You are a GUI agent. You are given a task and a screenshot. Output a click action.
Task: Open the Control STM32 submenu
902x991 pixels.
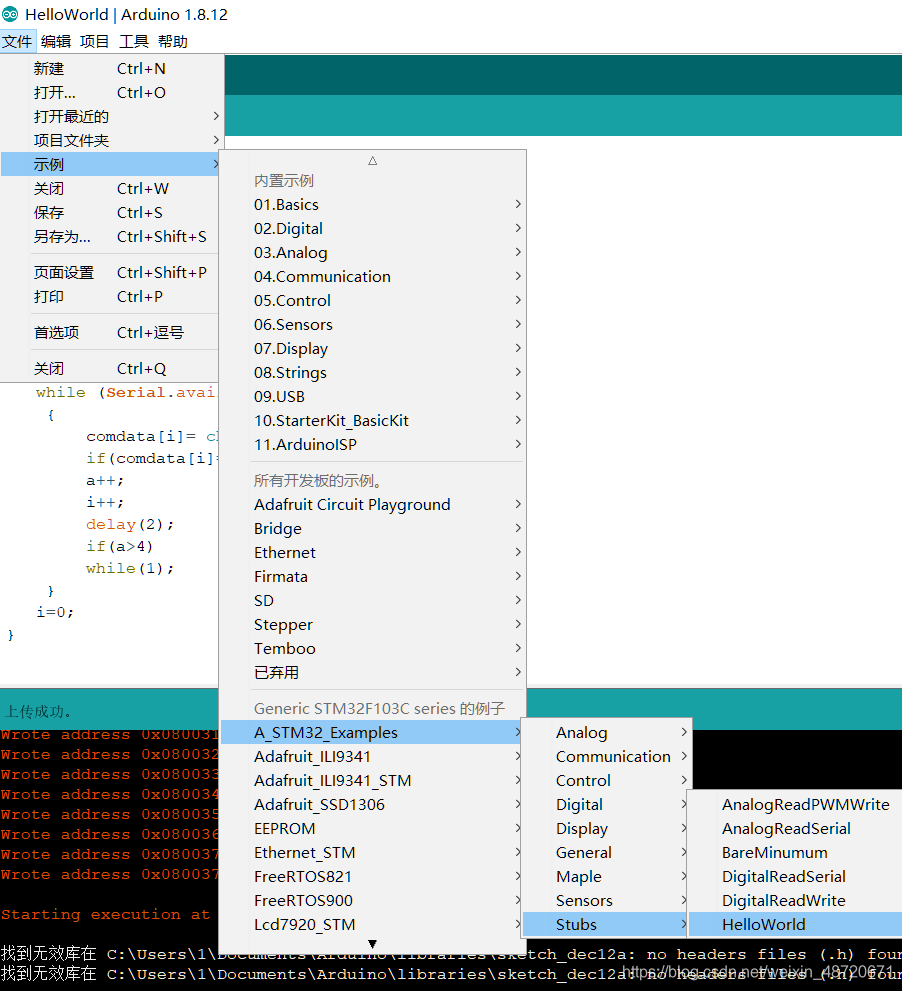click(607, 781)
